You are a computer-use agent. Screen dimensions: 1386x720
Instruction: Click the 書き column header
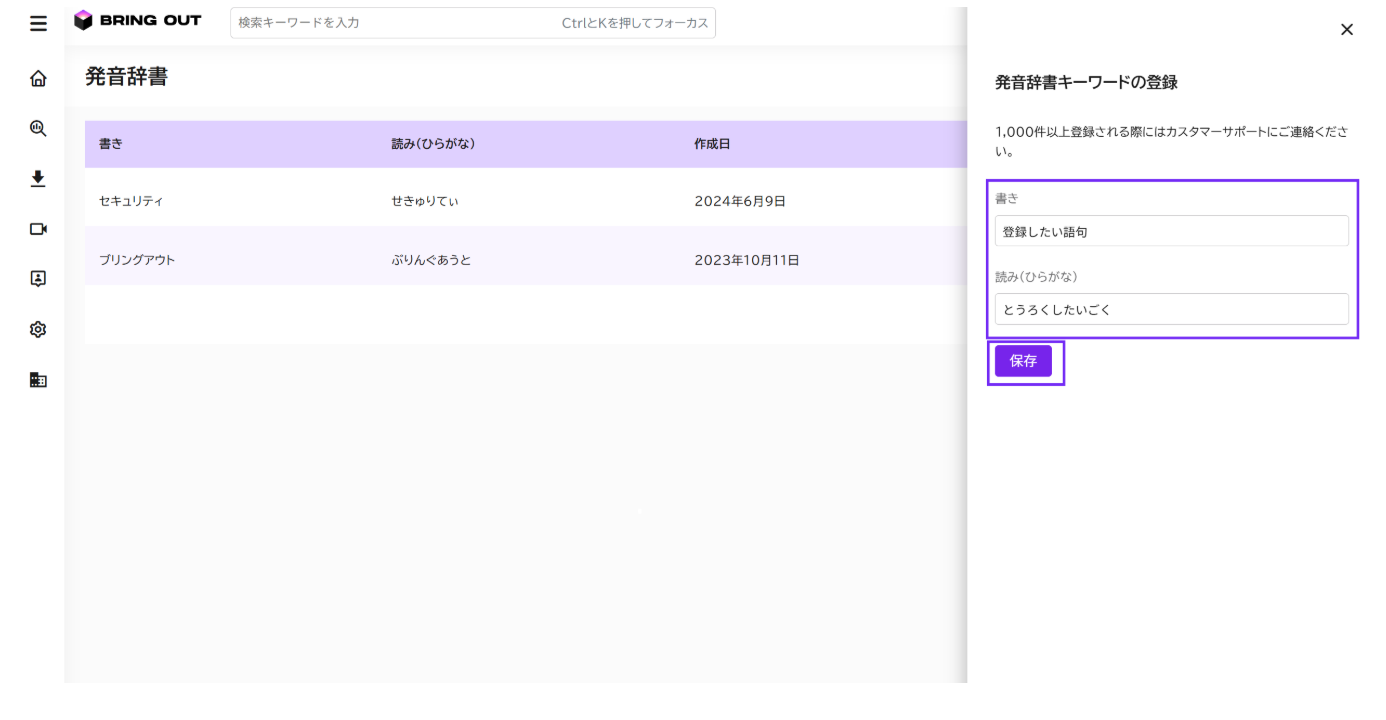coord(111,144)
